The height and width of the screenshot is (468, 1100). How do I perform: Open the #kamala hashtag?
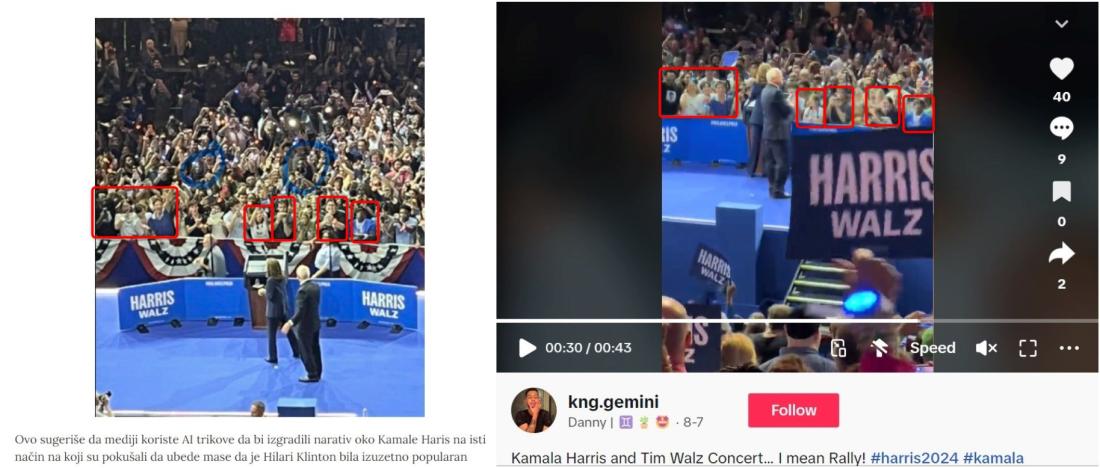(x=993, y=458)
